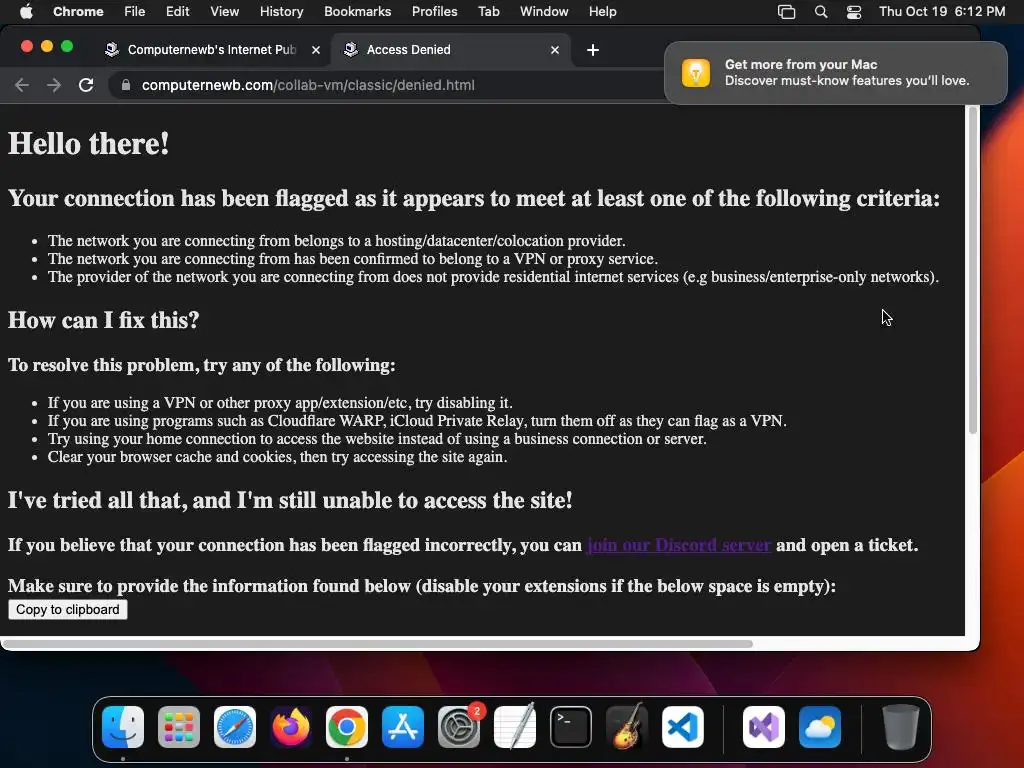
Task: Click the date and time in menu bar
Action: click(x=942, y=11)
